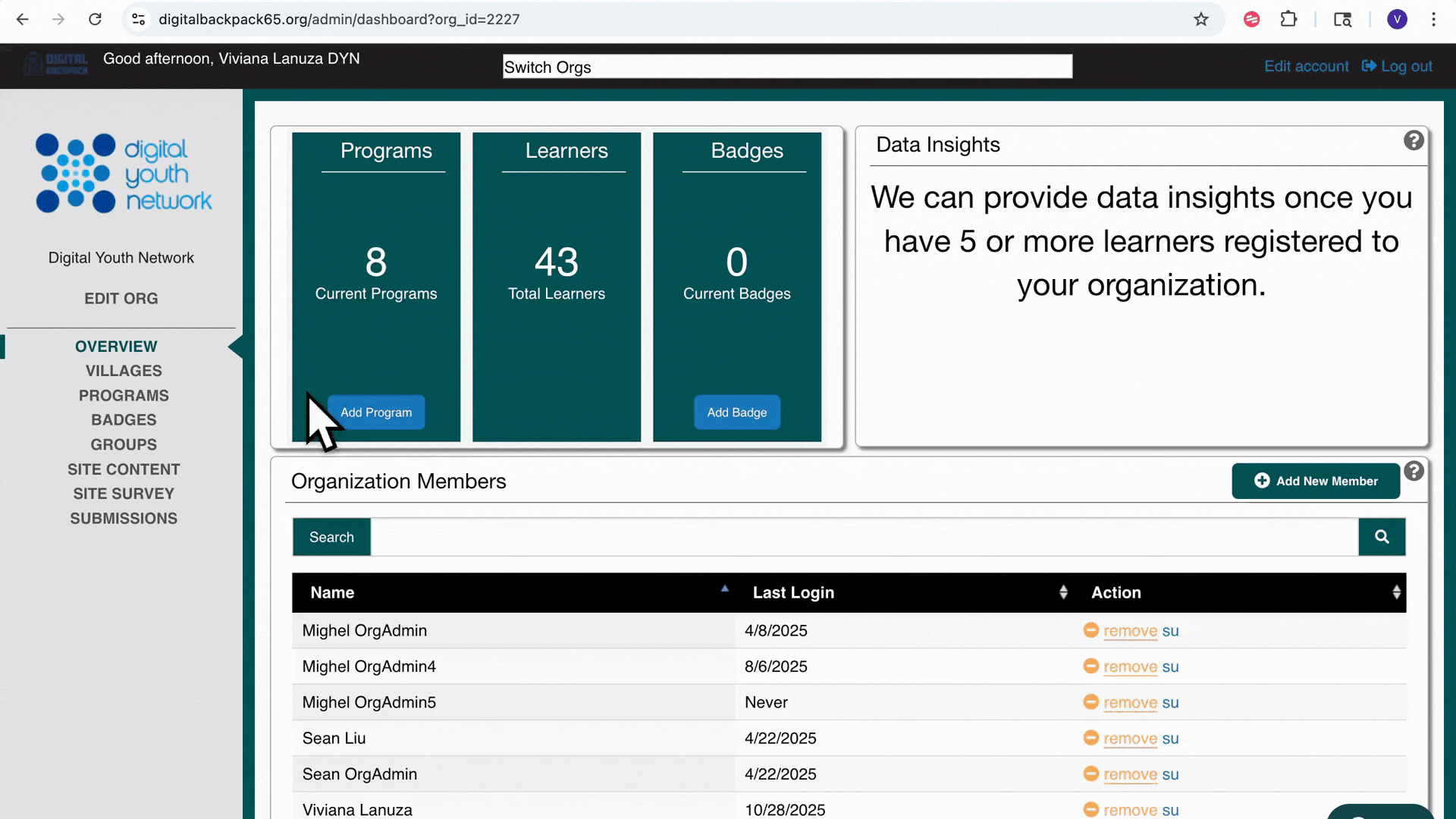This screenshot has width=1456, height=819.
Task: Open the Switch Orgs selector
Action: (x=787, y=67)
